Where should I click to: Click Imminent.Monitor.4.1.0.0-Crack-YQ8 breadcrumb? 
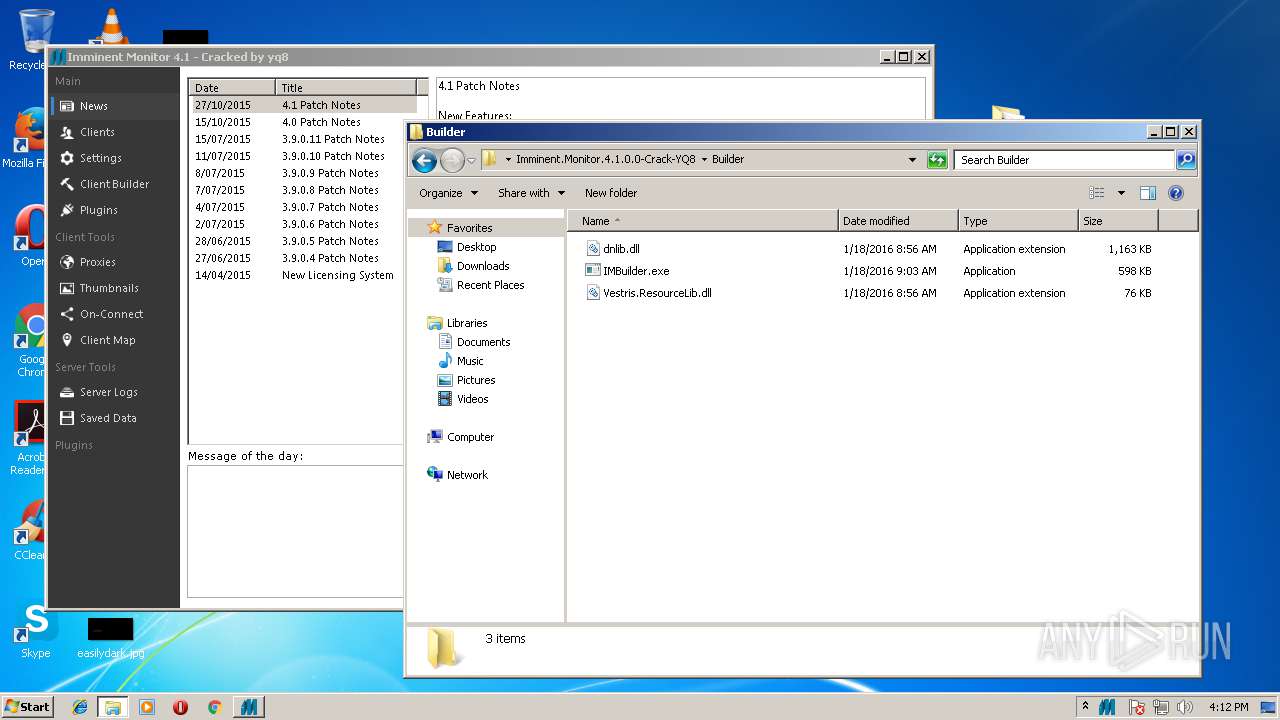(605, 159)
